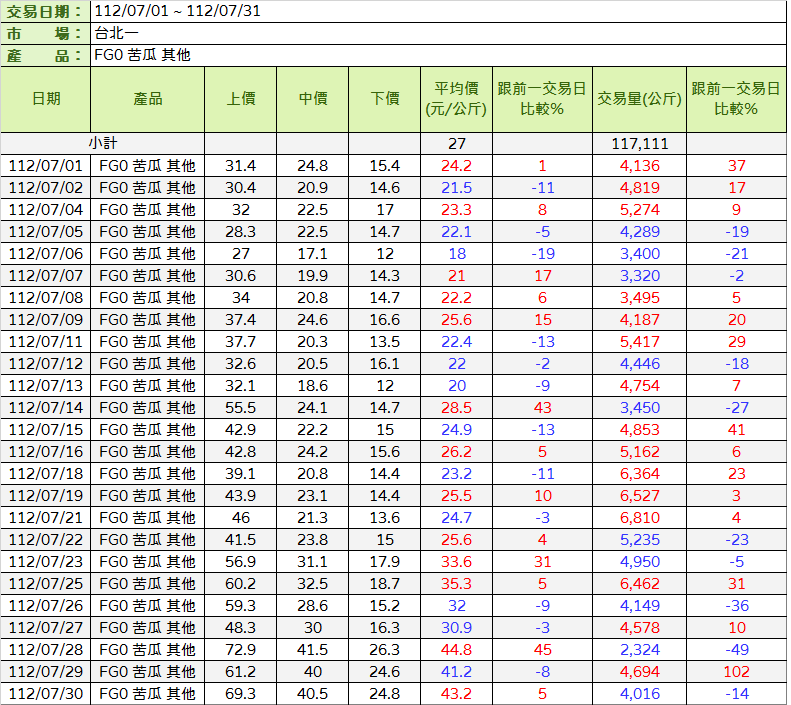
Task: Click the highest upper price 72.9
Action: 240,650
